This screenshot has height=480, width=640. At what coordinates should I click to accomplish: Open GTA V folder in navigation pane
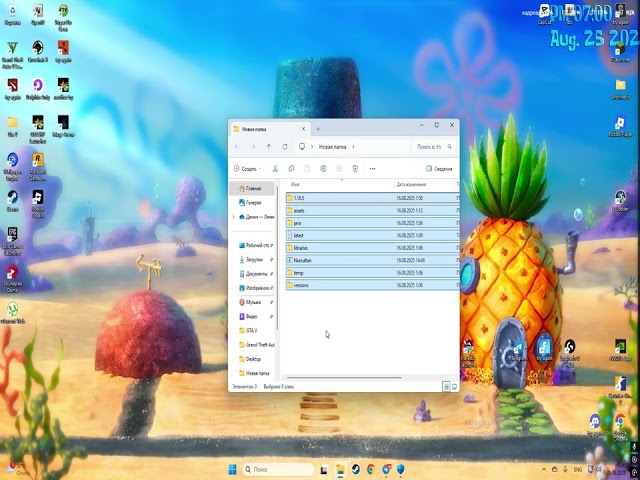pyautogui.click(x=248, y=331)
